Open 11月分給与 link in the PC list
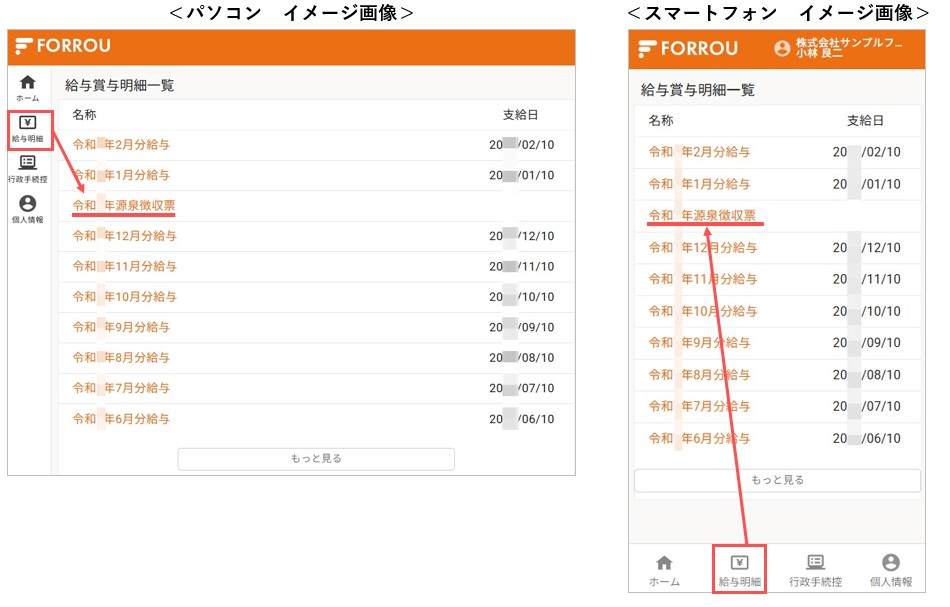 coord(124,266)
